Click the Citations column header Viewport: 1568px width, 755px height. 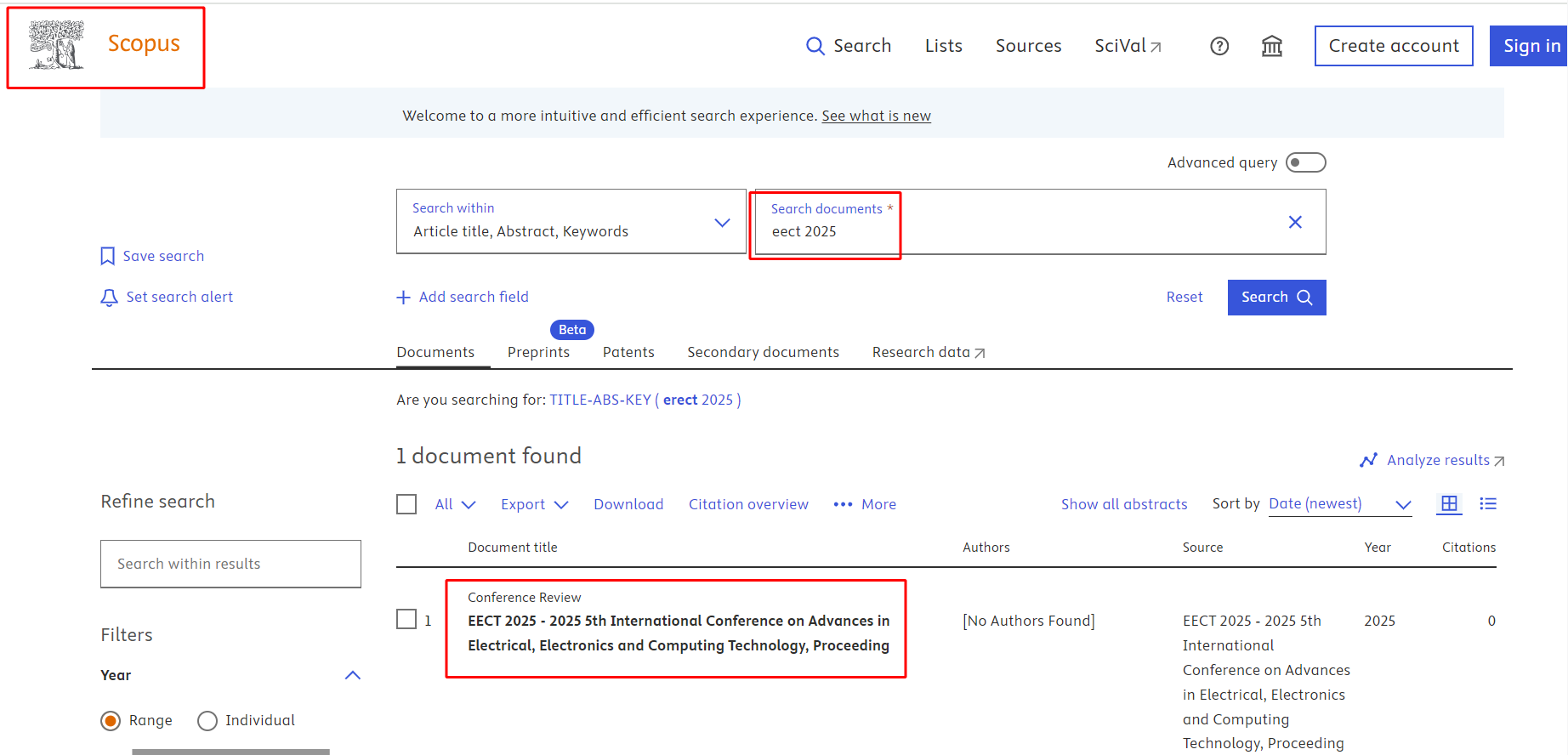pyautogui.click(x=1469, y=548)
